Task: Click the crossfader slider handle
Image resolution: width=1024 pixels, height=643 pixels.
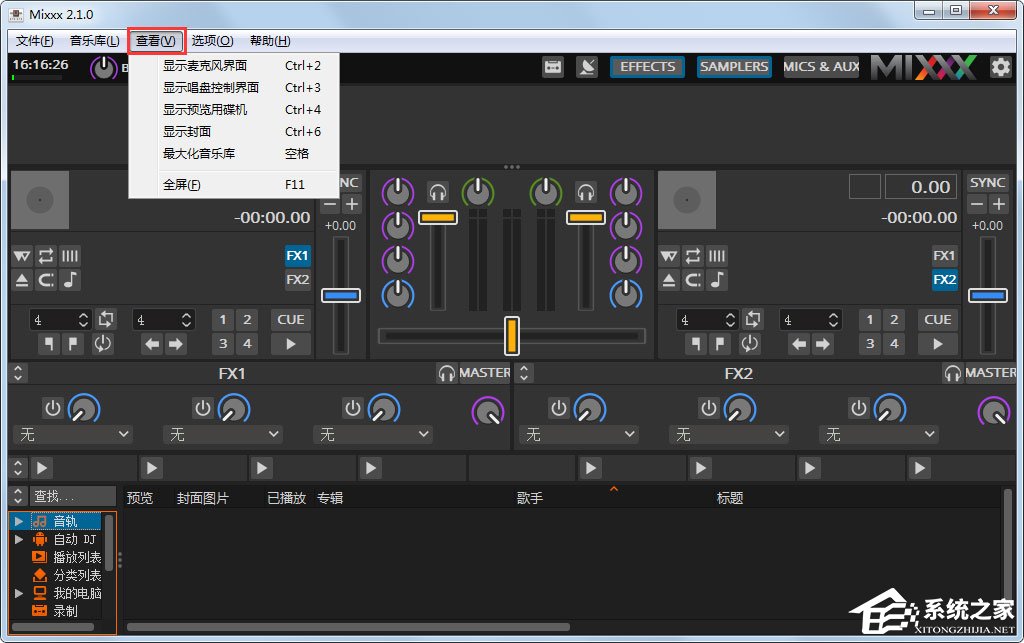Action: [512, 337]
